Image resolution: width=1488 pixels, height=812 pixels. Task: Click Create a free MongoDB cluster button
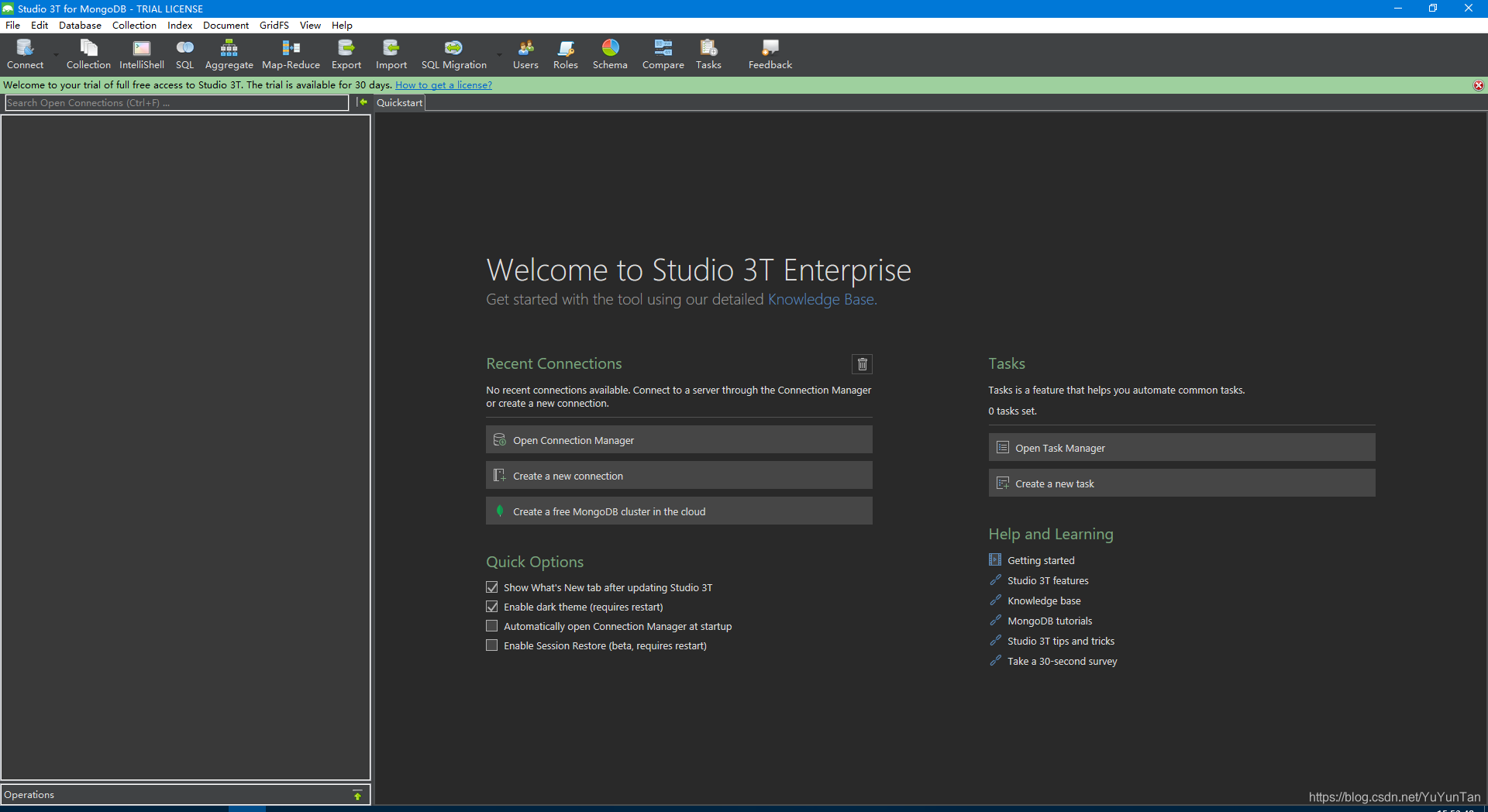click(x=679, y=511)
